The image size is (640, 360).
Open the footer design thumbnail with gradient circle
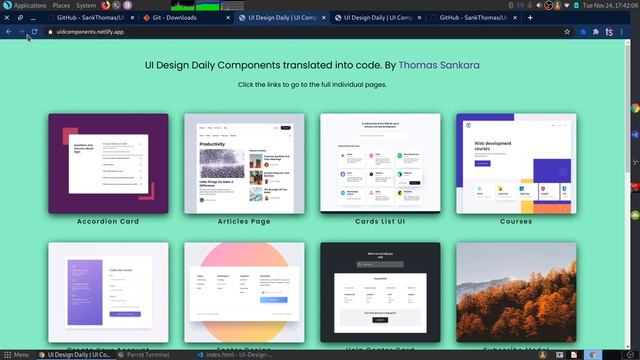(244, 292)
